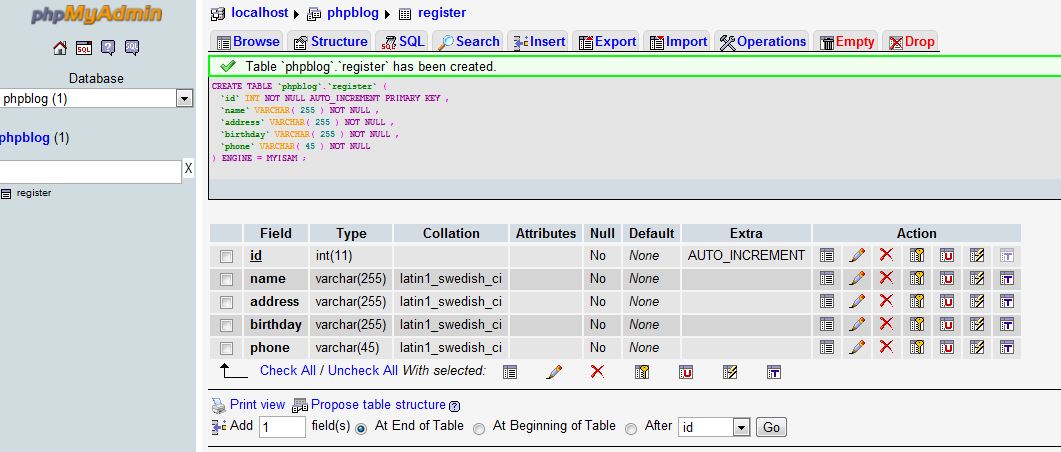
Task: Tick the checkbox for birthday field
Action: tap(226, 325)
